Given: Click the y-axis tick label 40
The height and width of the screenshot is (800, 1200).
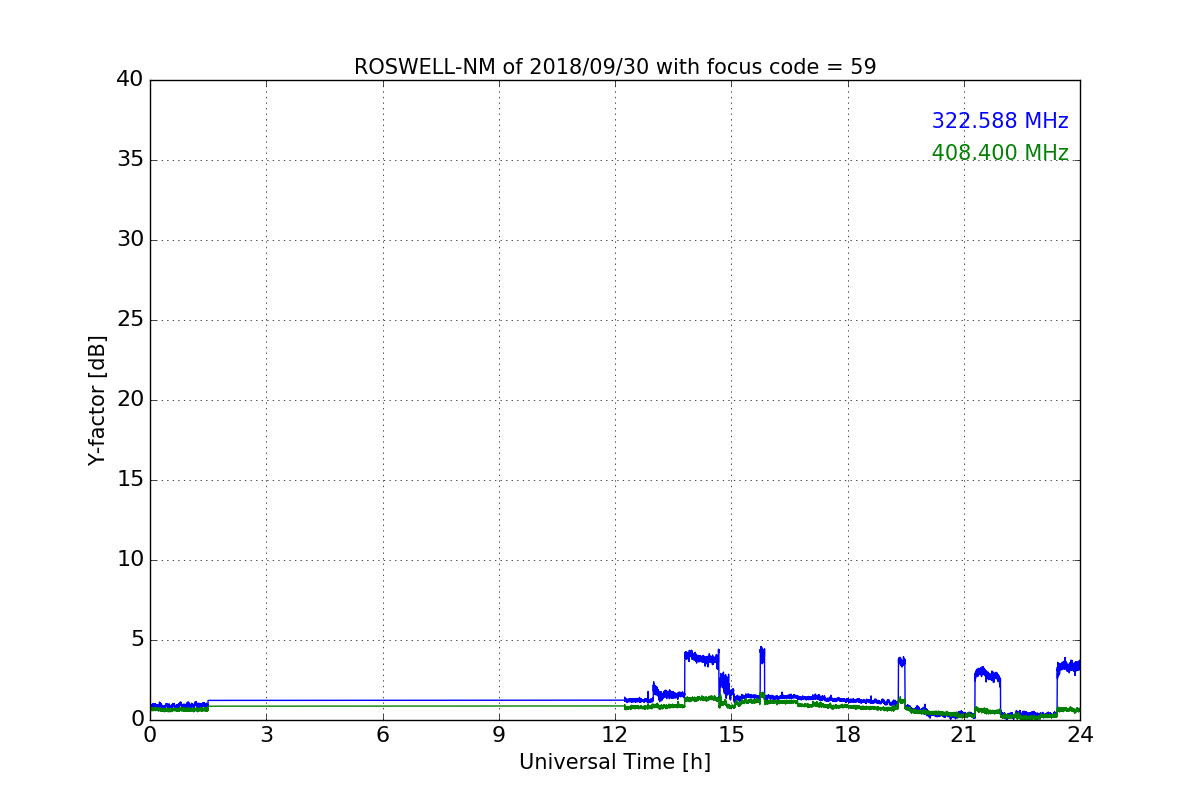Looking at the screenshot, I should pyautogui.click(x=130, y=80).
